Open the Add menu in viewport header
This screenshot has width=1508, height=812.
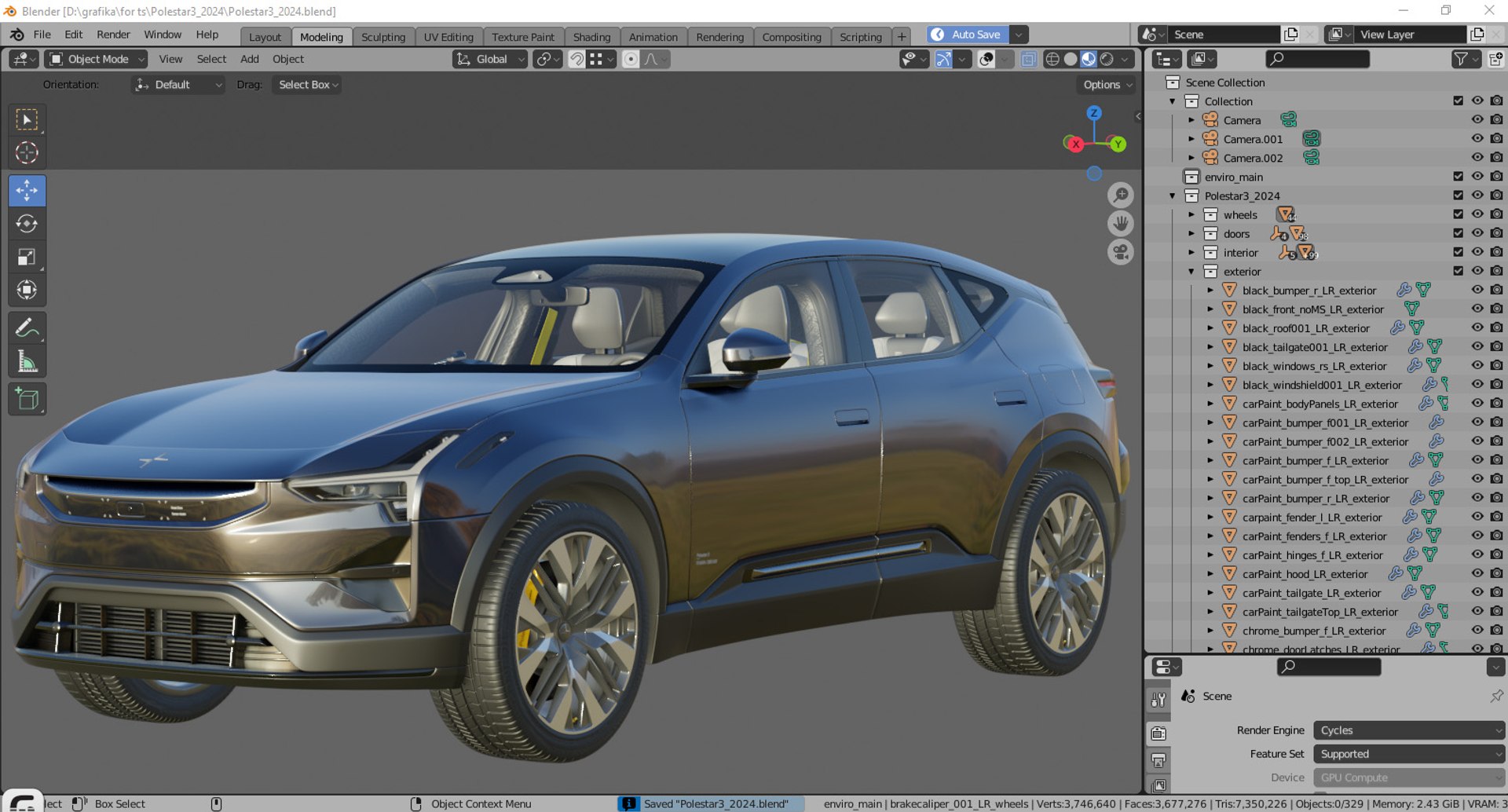tap(250, 59)
